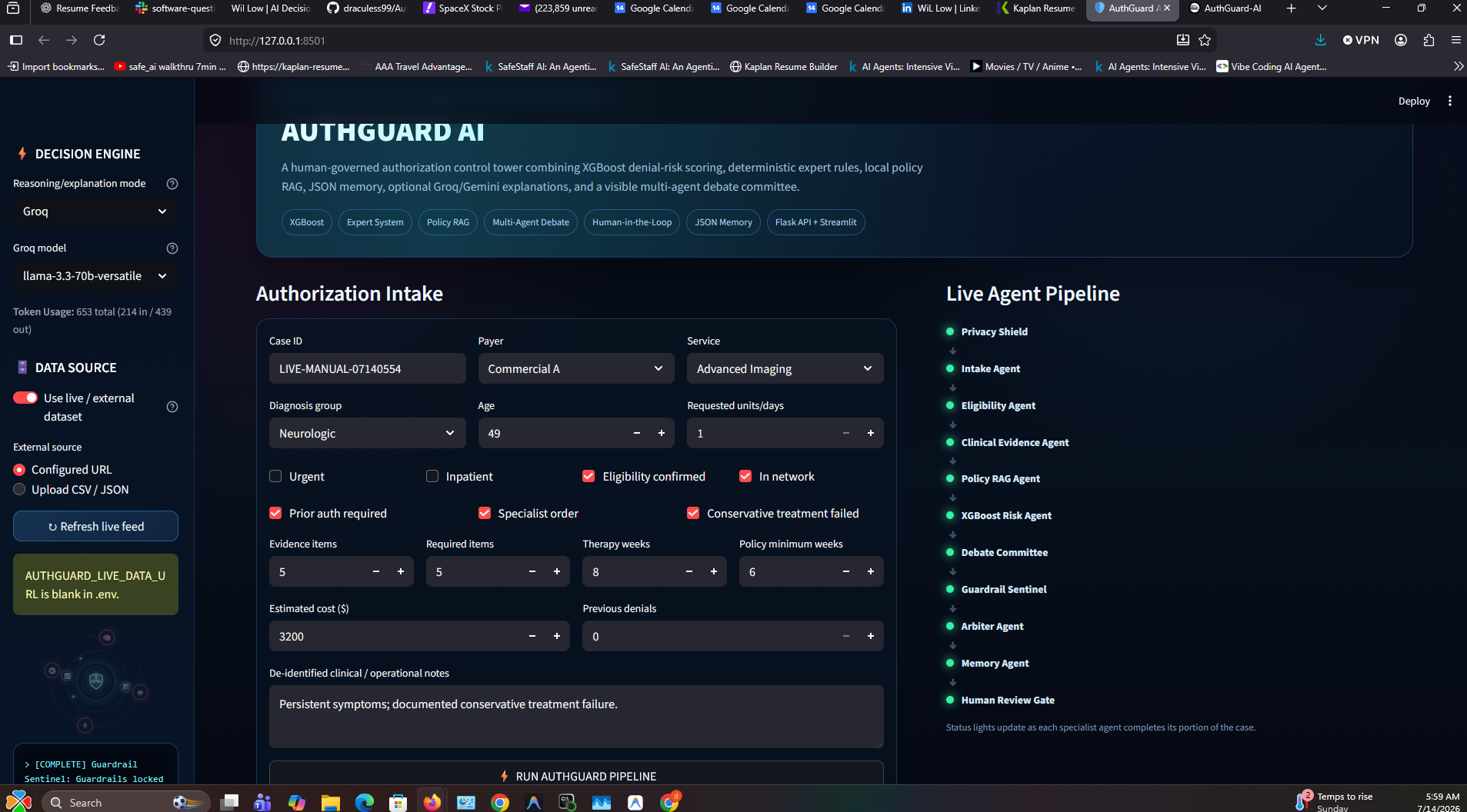Switch to the Kaplan Resume browser tab
The height and width of the screenshot is (812, 1467).
pyautogui.click(x=1035, y=8)
